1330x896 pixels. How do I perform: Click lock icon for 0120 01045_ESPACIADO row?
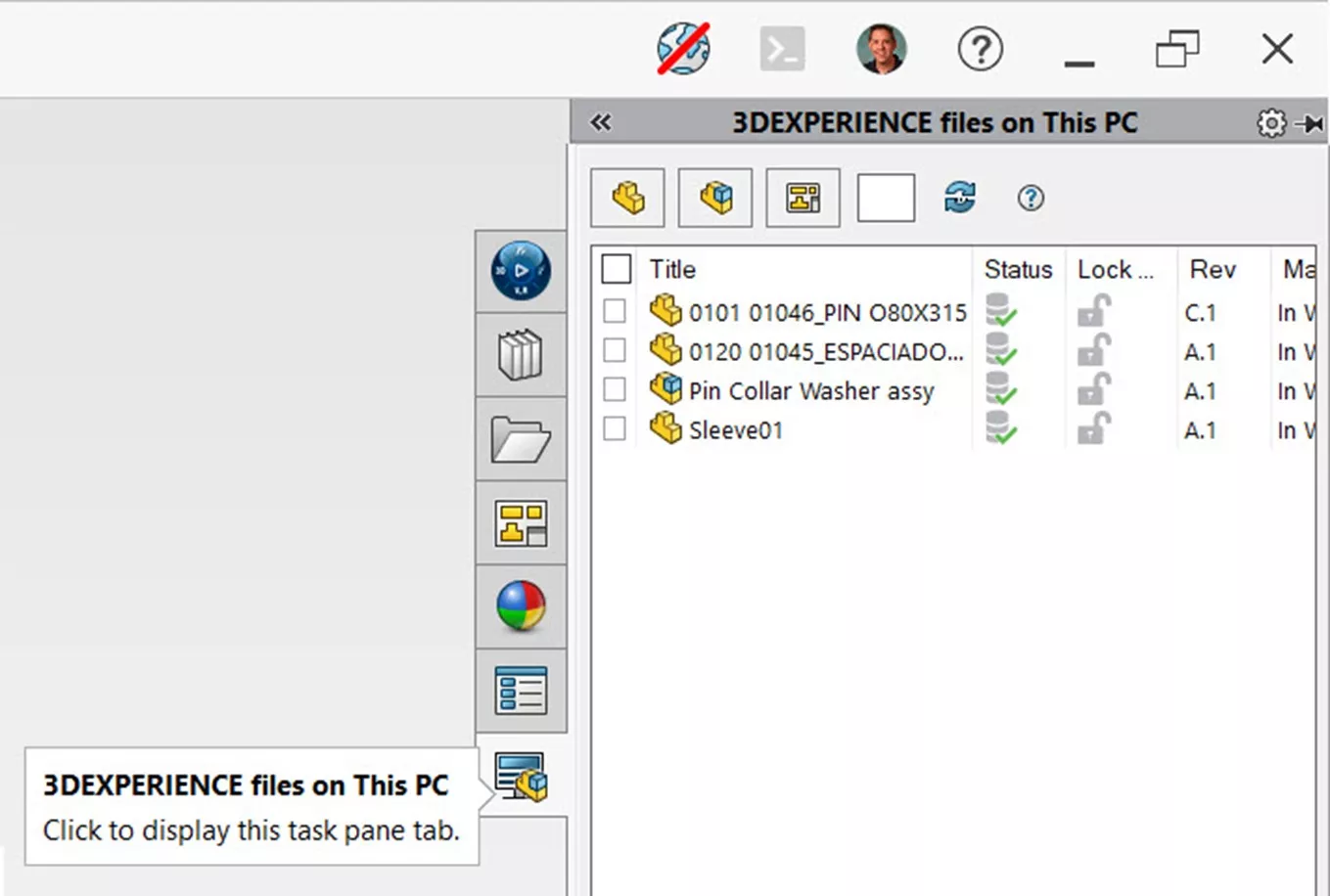pyautogui.click(x=1093, y=350)
